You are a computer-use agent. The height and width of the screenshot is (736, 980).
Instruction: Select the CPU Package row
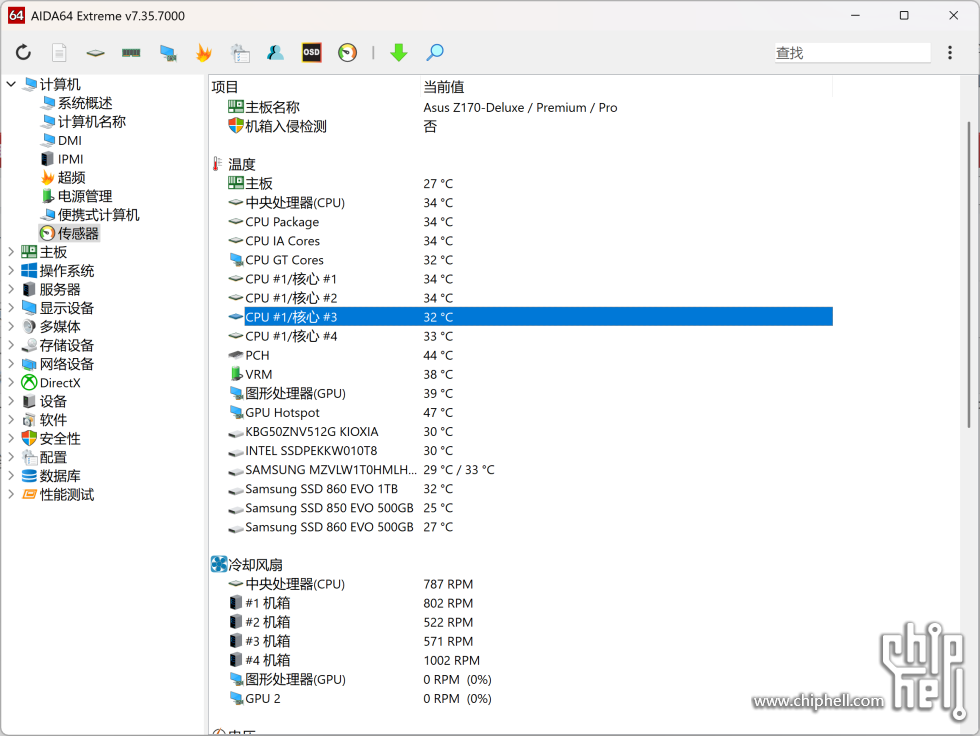(x=530, y=222)
